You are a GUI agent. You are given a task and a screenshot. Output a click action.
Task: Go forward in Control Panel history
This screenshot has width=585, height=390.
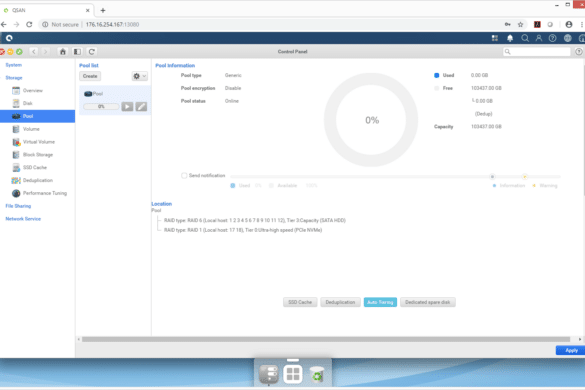46,52
